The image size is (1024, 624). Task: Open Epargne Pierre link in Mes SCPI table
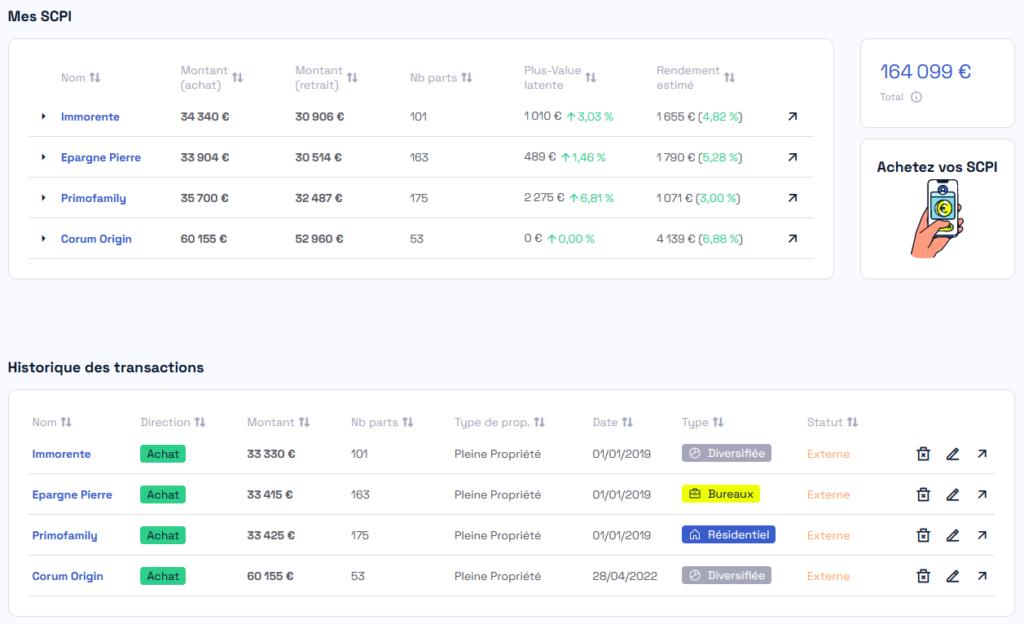(x=101, y=157)
